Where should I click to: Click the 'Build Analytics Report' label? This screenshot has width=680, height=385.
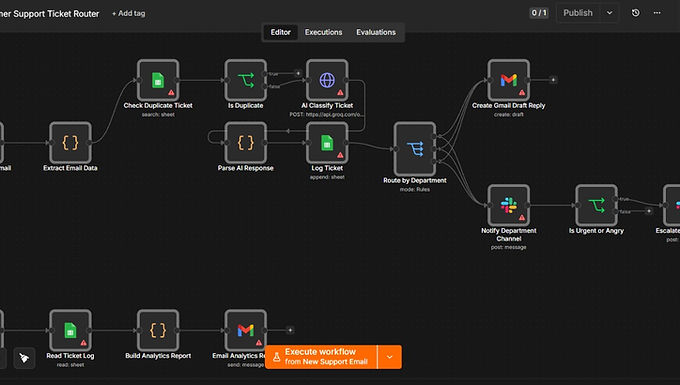(x=158, y=356)
